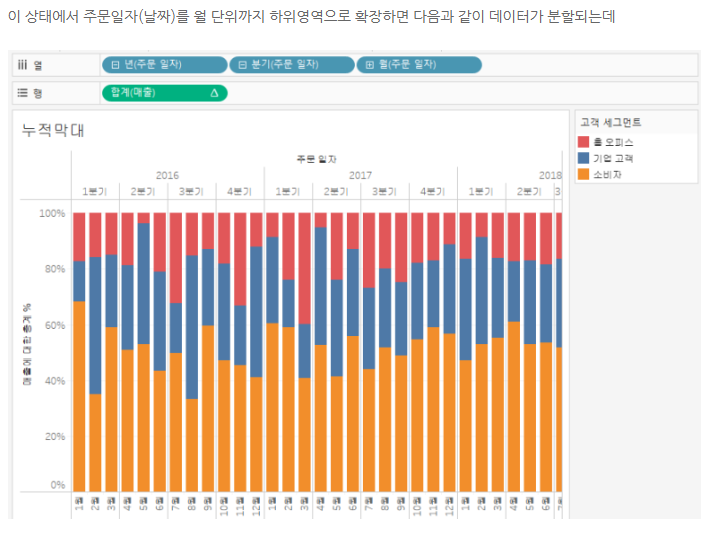This screenshot has height=548, width=705.
Task: Click red segment of first bar in 2016 3분기
Action: 176,258
